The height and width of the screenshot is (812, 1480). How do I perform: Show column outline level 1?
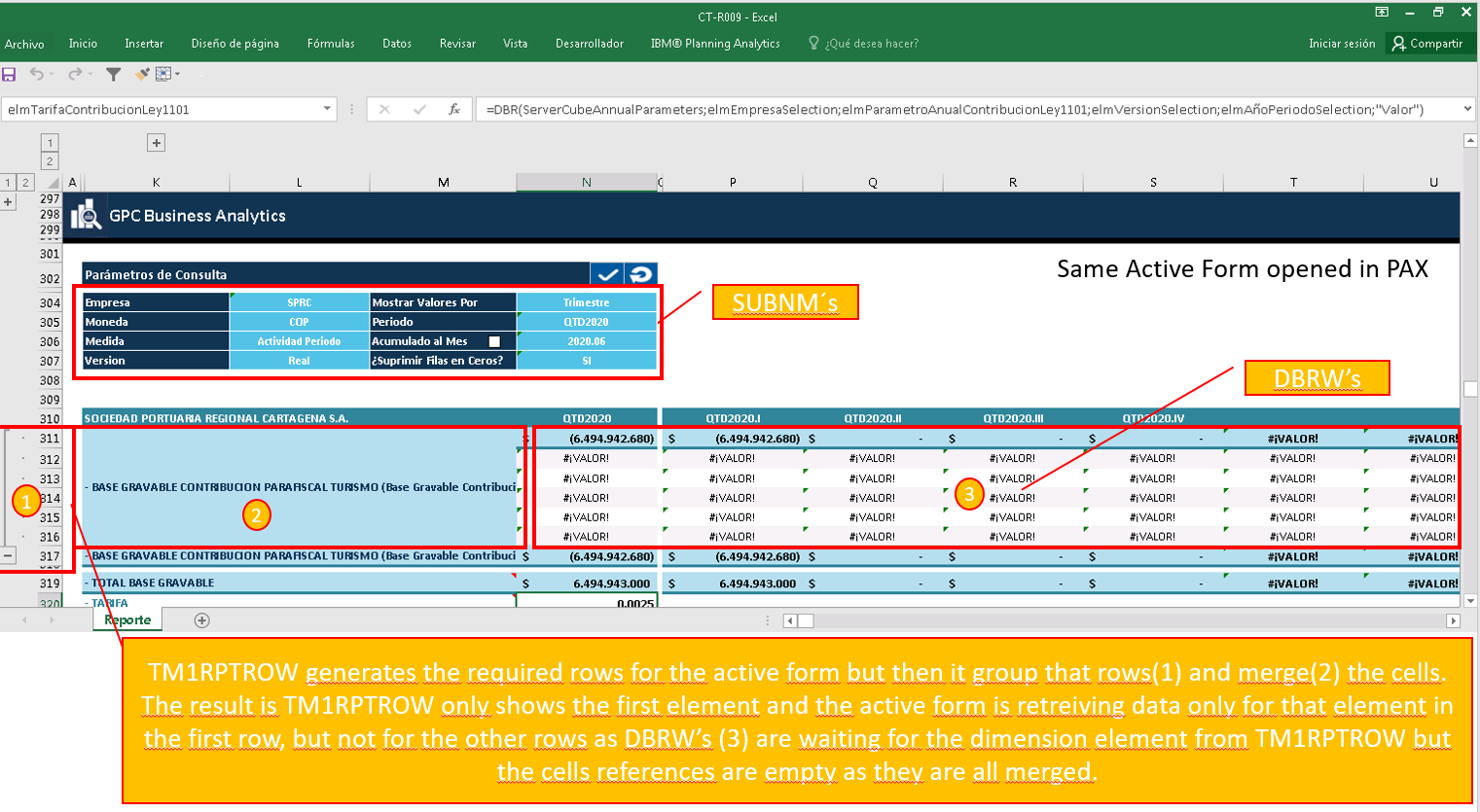click(50, 143)
